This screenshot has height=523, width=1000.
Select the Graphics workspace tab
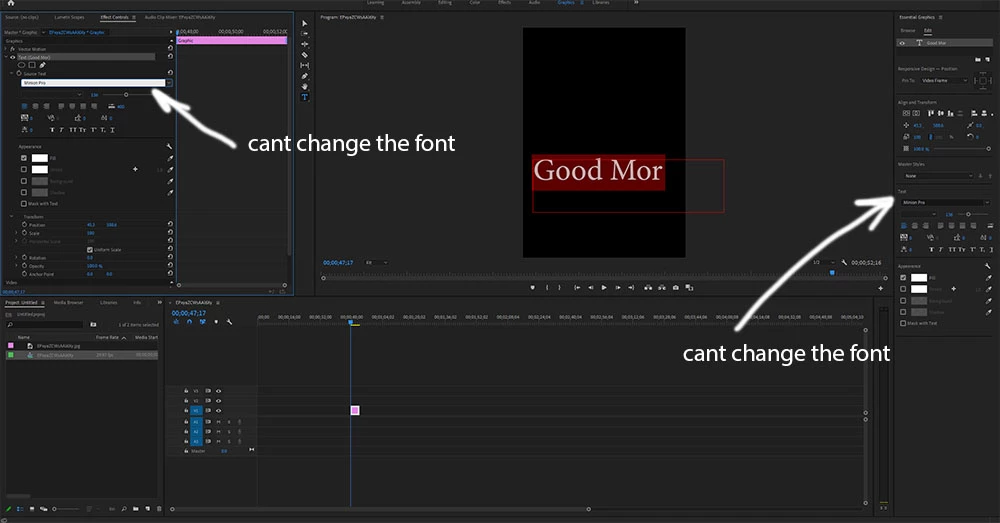coord(566,3)
